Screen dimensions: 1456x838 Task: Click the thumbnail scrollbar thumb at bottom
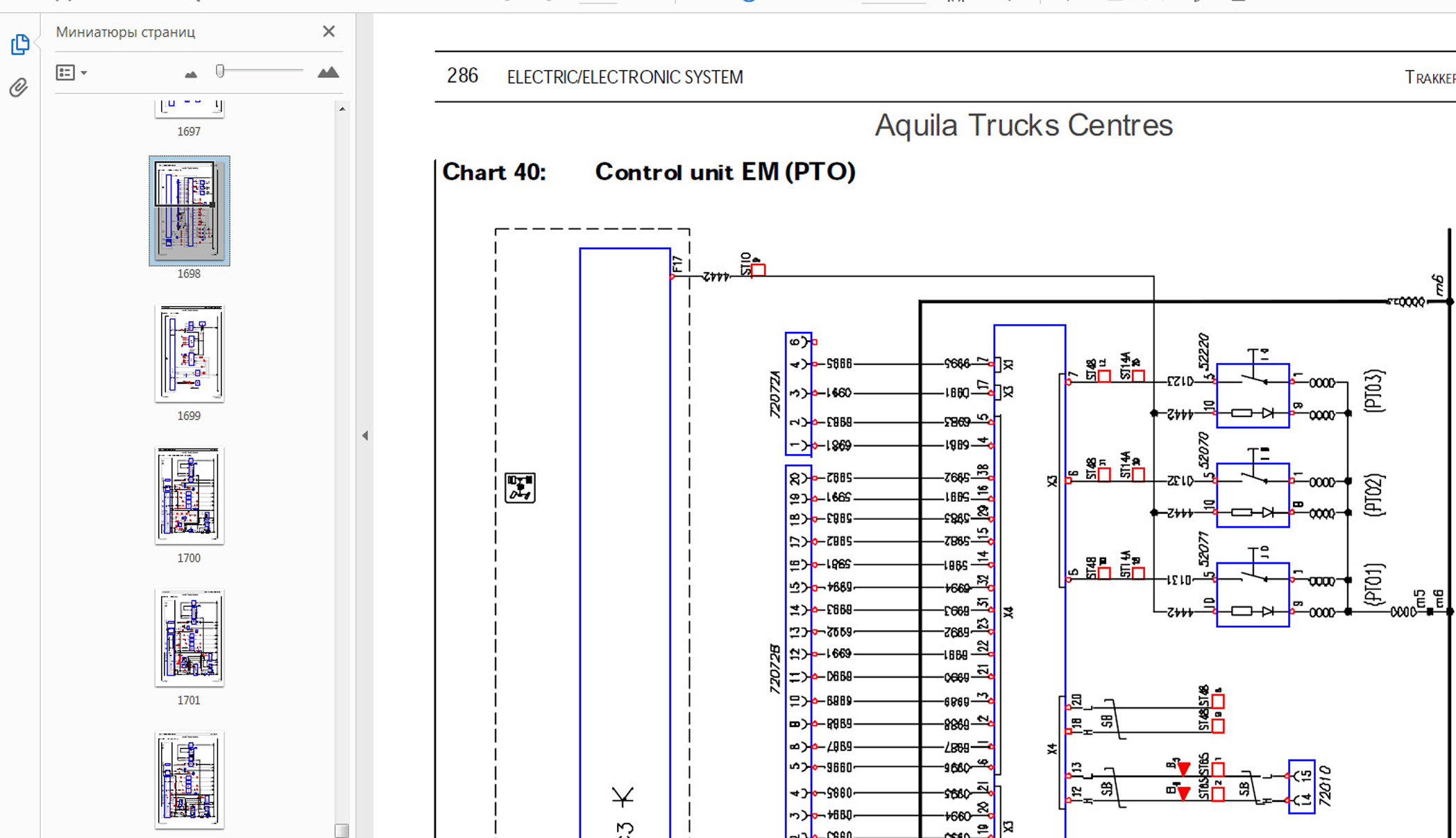pyautogui.click(x=341, y=830)
